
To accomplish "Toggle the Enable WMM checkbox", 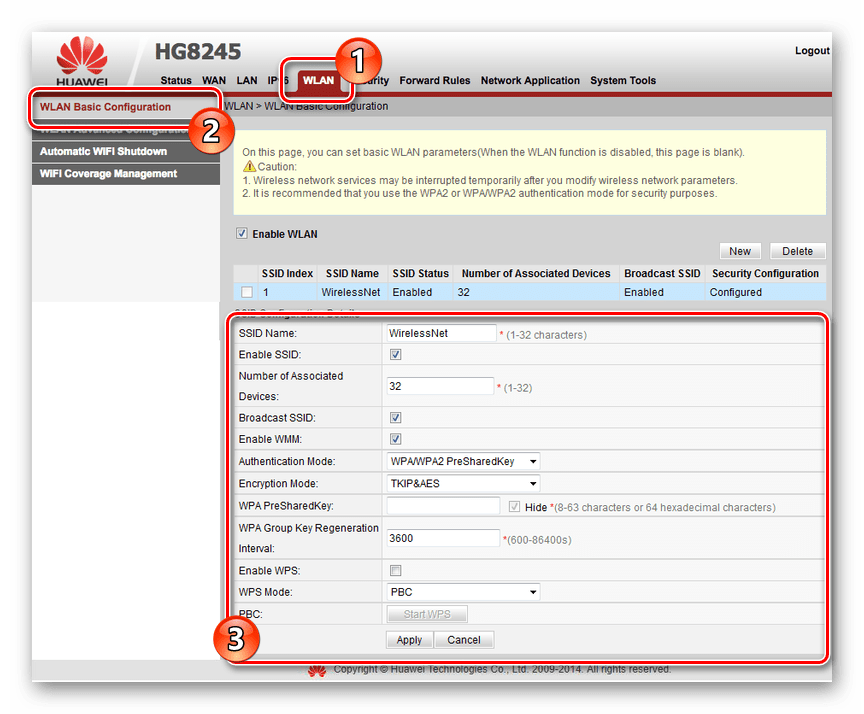I will point(396,439).
